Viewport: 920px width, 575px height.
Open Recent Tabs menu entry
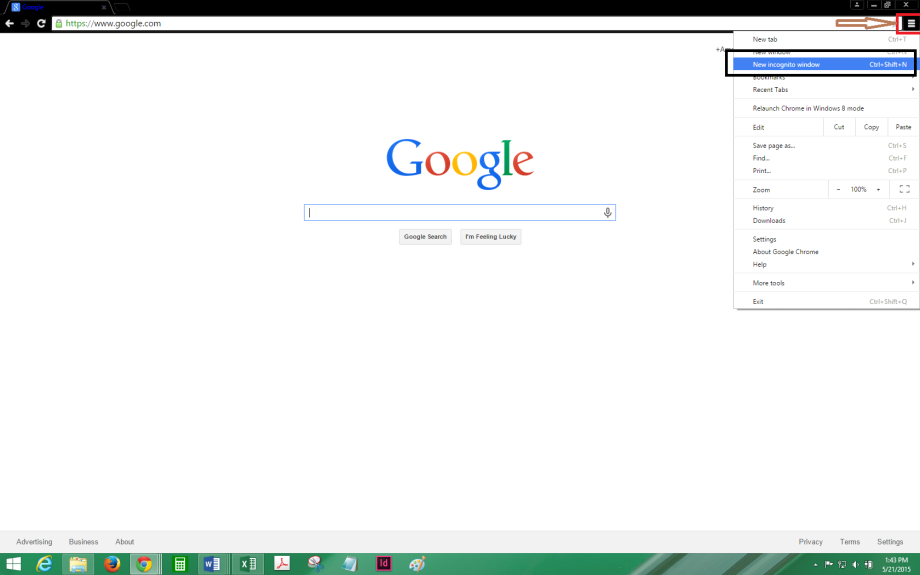826,90
